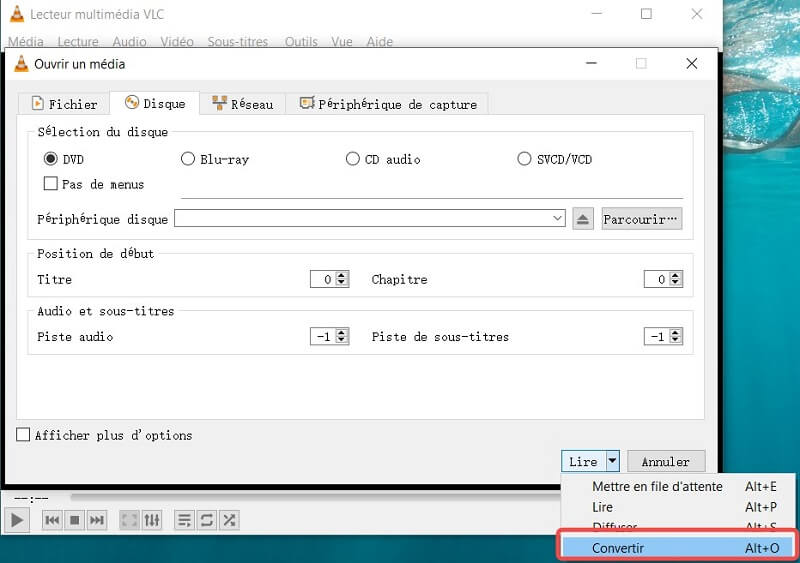Select the DVD radio button
Viewport: 800px width, 563px height.
coord(51,159)
